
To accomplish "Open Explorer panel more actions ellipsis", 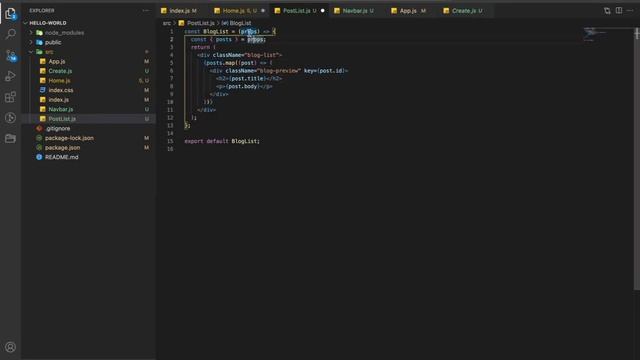I will (146, 11).
